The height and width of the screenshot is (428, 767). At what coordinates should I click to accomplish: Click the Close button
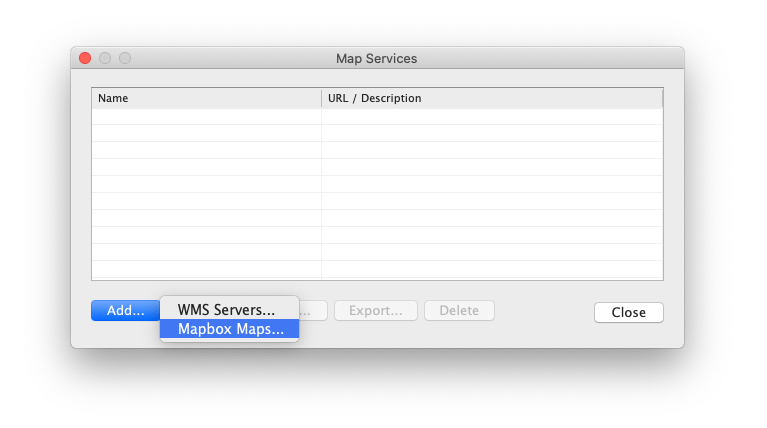coord(628,312)
